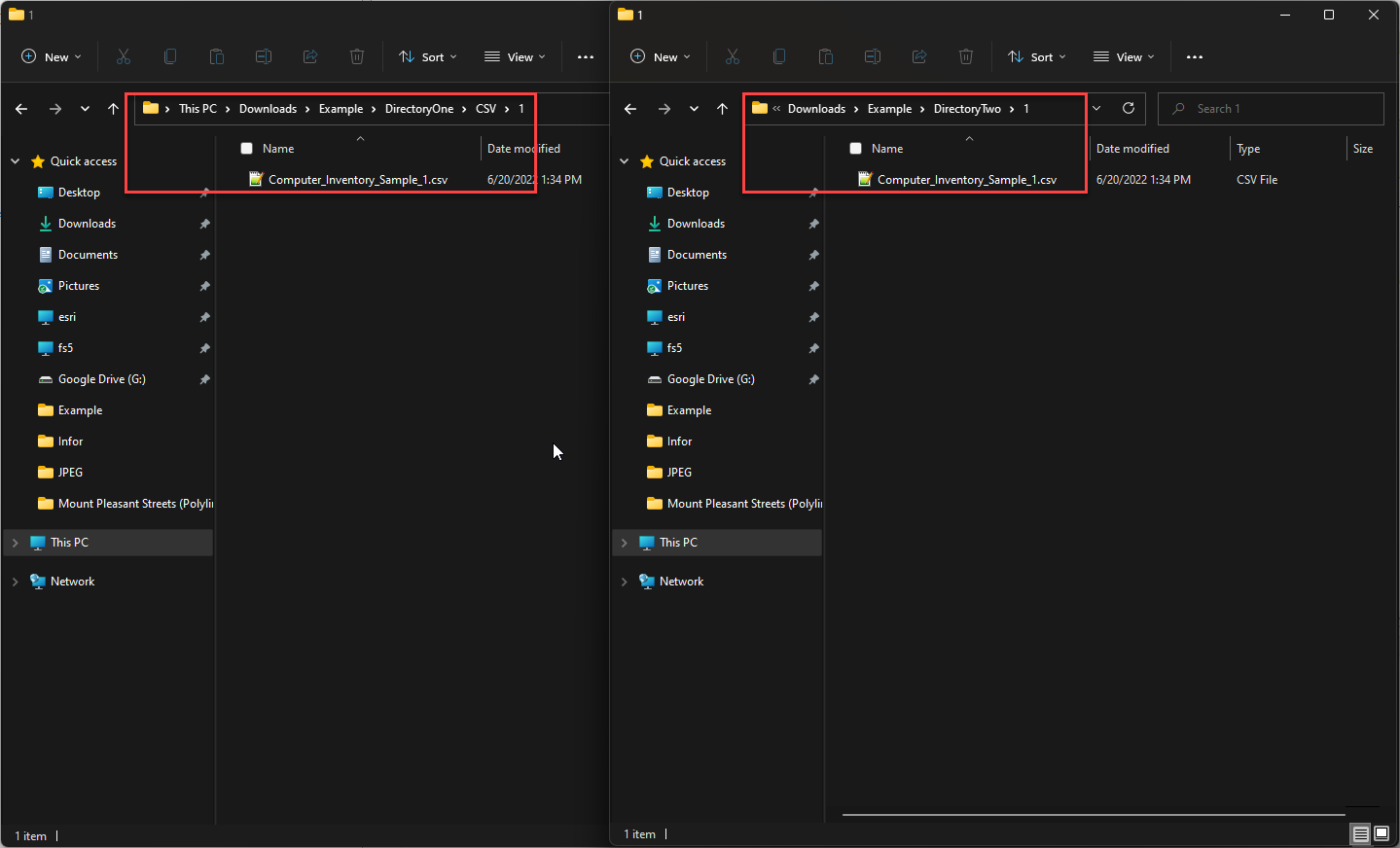1400x848 pixels.
Task: Open esri in left window sidebar
Action: click(67, 317)
